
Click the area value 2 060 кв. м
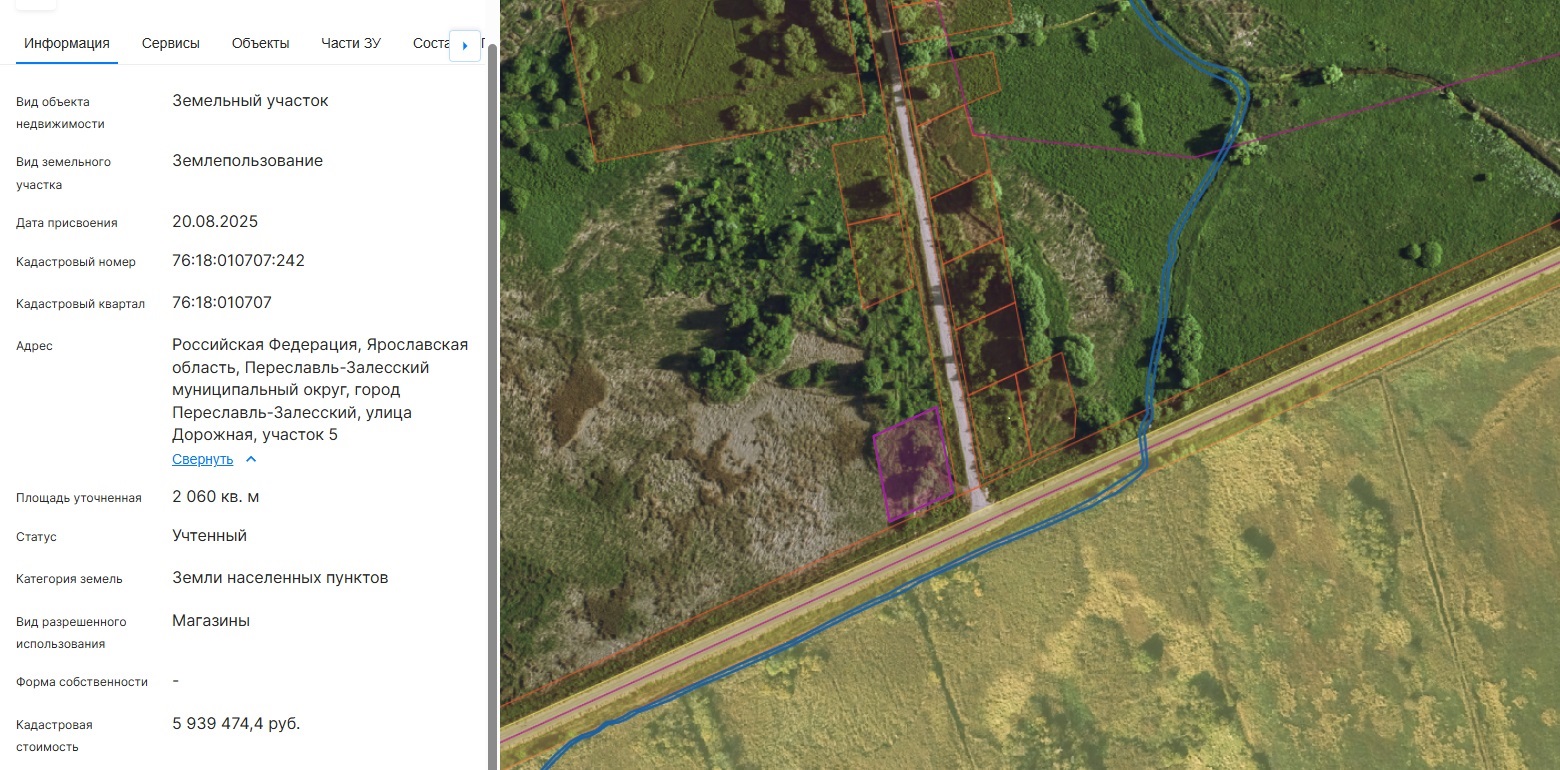click(x=215, y=497)
